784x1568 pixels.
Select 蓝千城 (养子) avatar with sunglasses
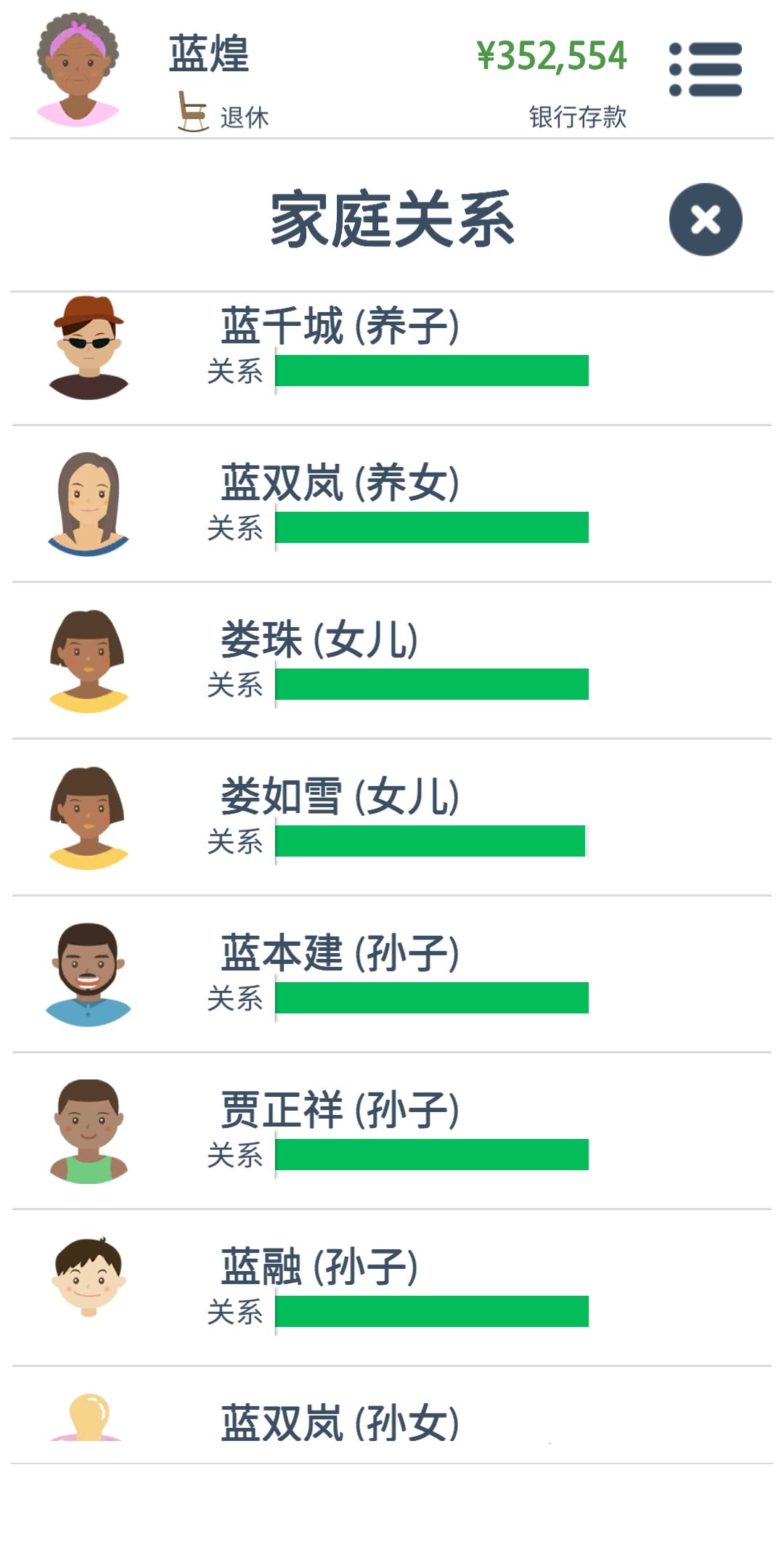tap(89, 348)
